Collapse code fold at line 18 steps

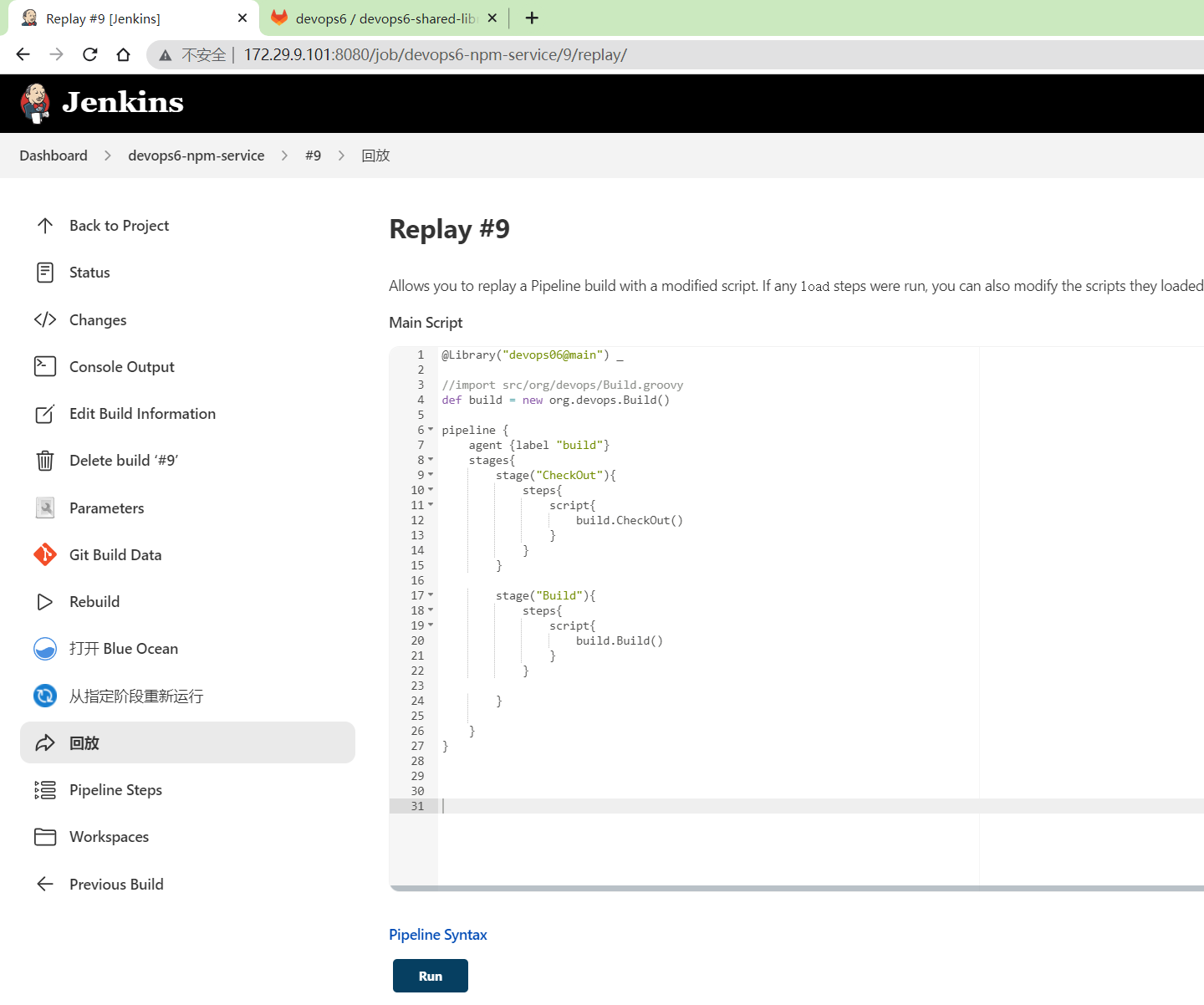[x=431, y=610]
